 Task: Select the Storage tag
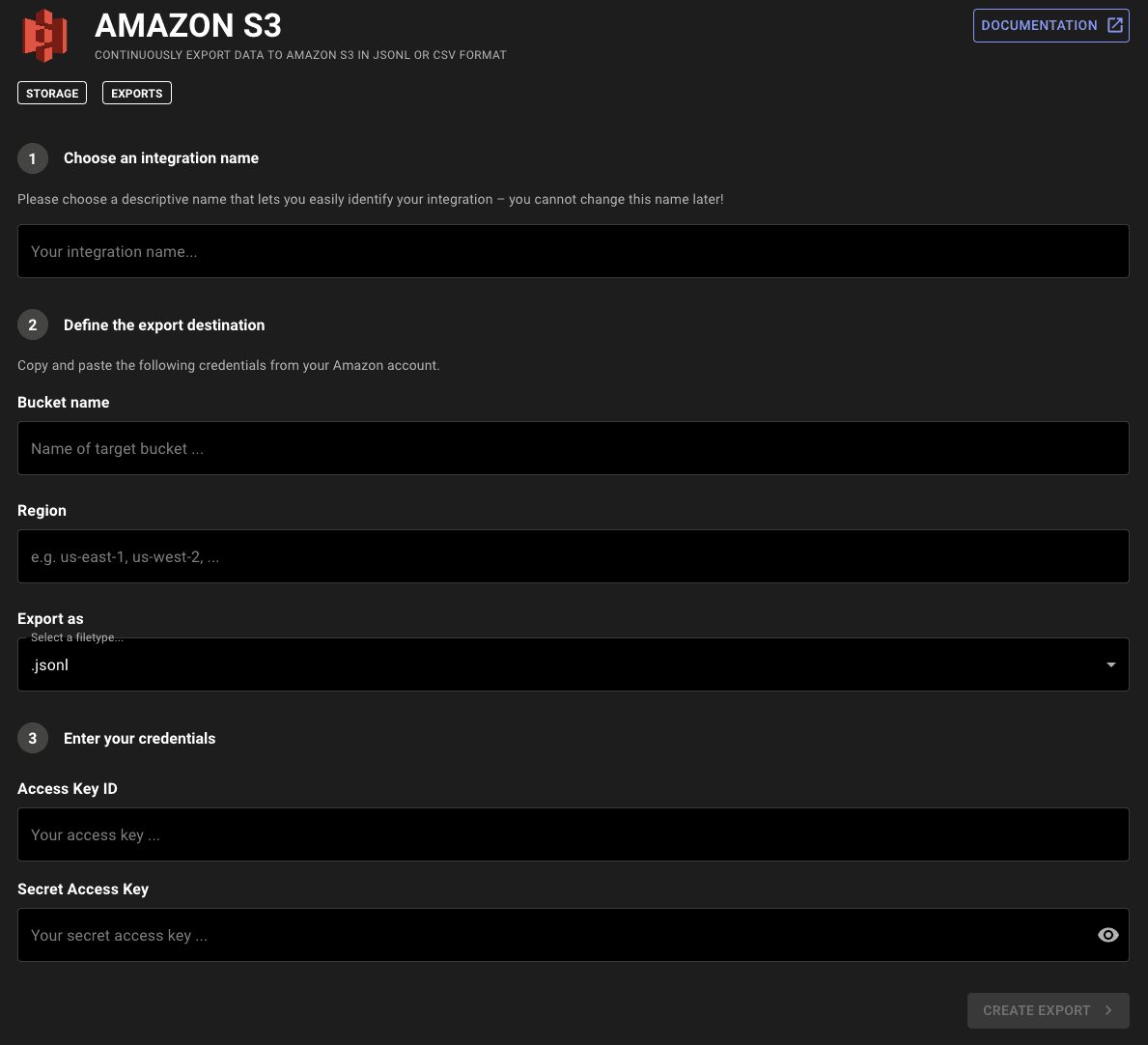[52, 94]
